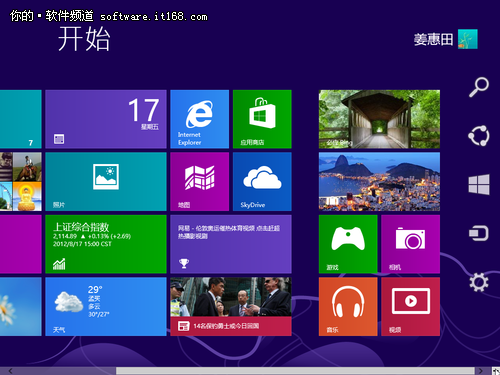Click the Share charm
Viewport: 500px width, 375px height.
(x=479, y=136)
